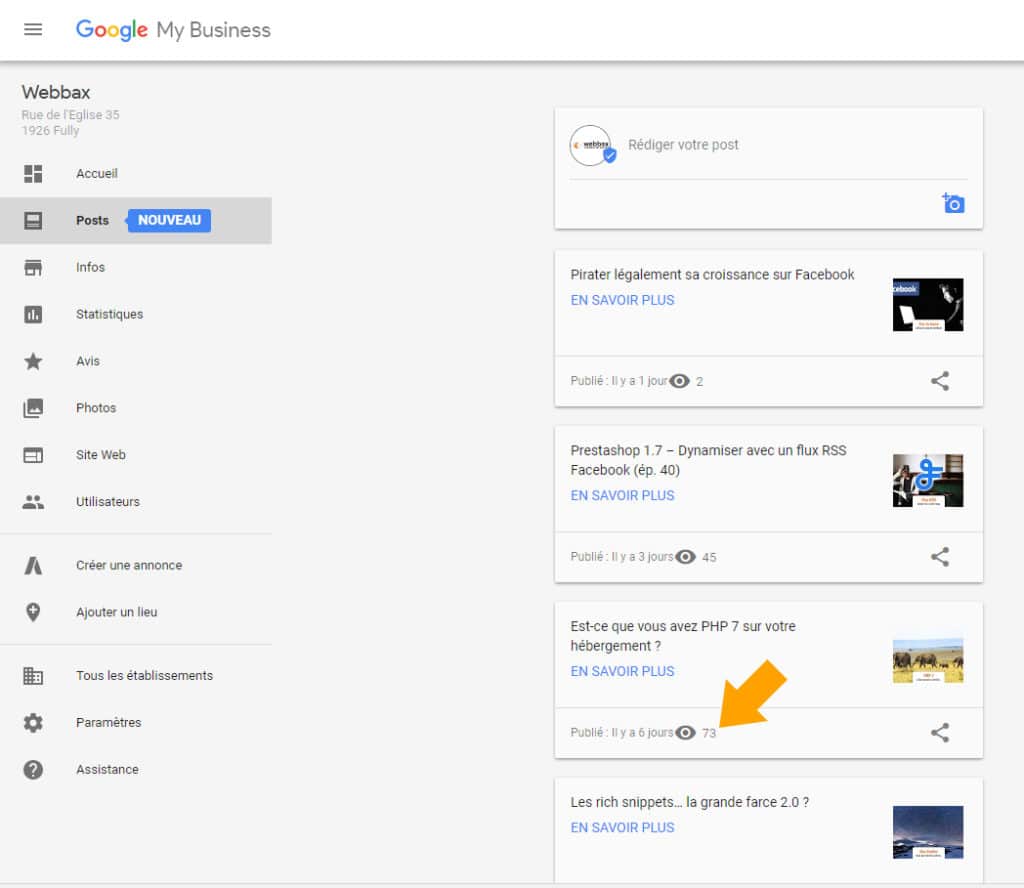1024x888 pixels.
Task: Click EN SAVOIR PLUS under Pirater légalement
Action: click(622, 300)
